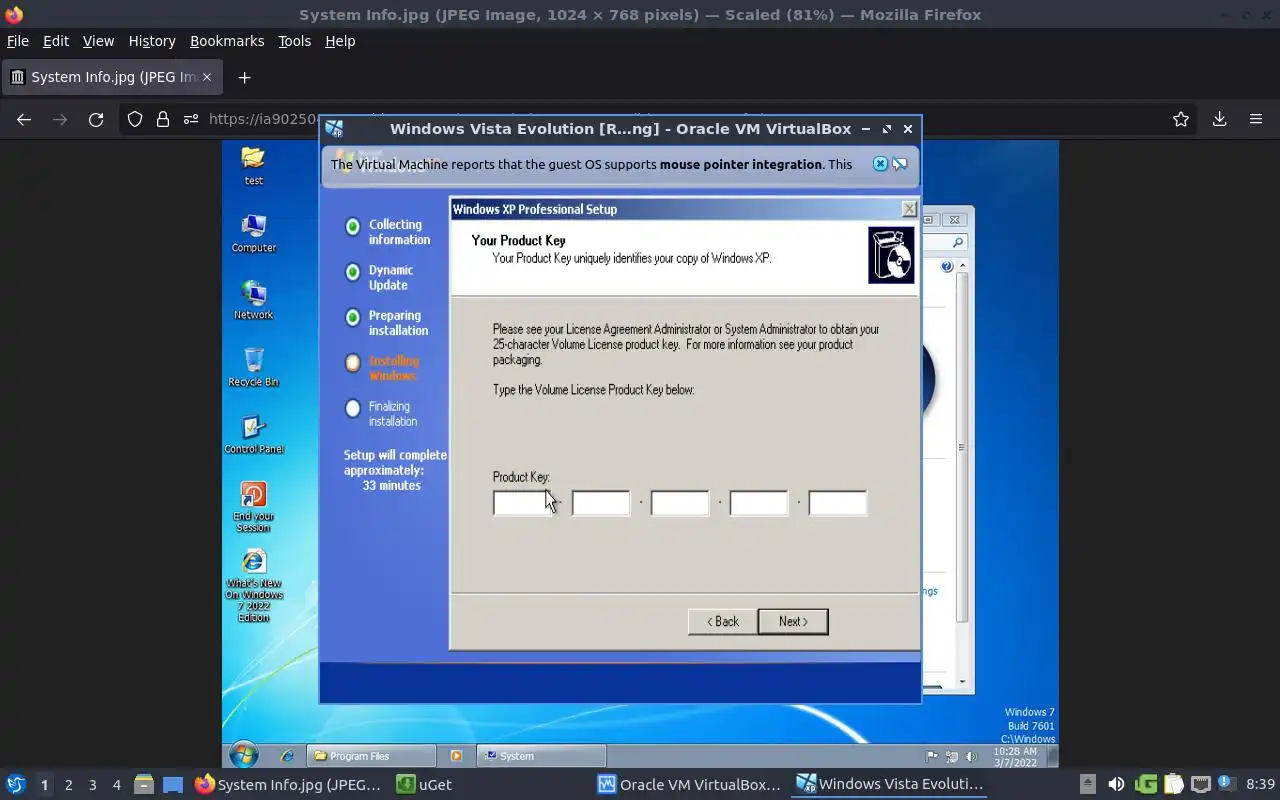Image resolution: width=1280 pixels, height=800 pixels.
Task: Click the host volume speaker icon
Action: click(x=1116, y=784)
